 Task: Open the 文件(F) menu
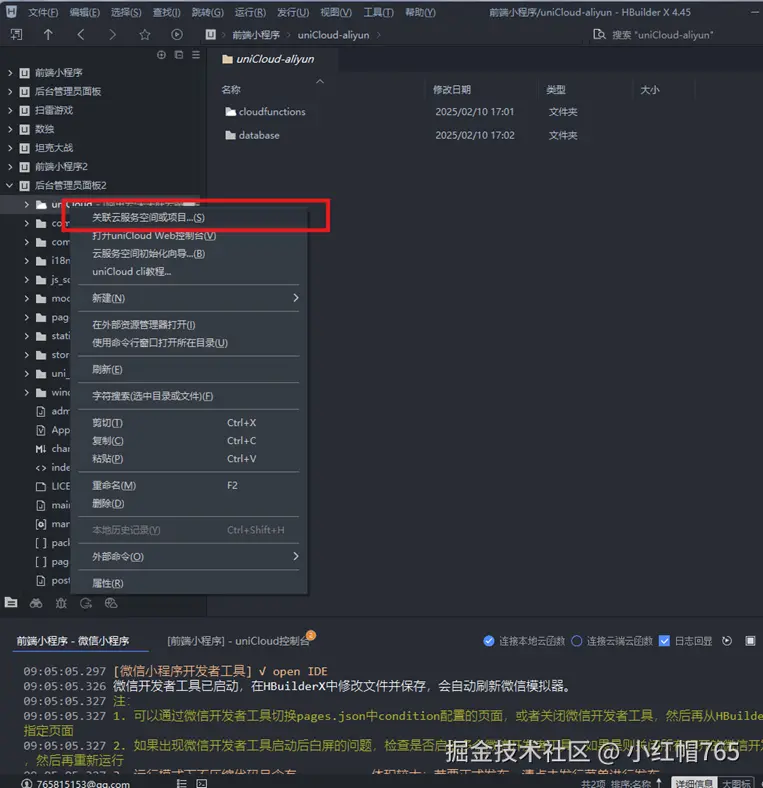pyautogui.click(x=43, y=12)
